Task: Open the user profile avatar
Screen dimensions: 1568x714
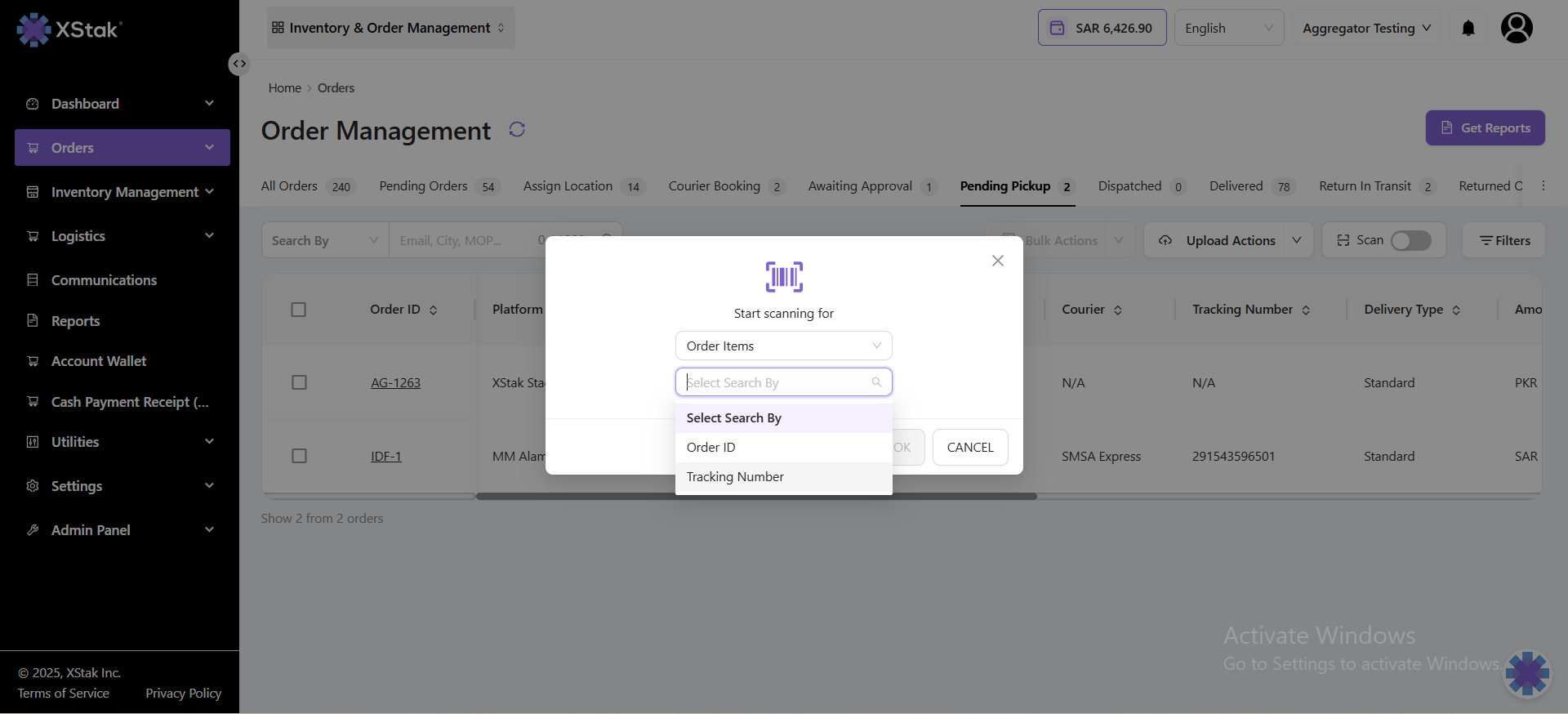Action: (x=1516, y=29)
